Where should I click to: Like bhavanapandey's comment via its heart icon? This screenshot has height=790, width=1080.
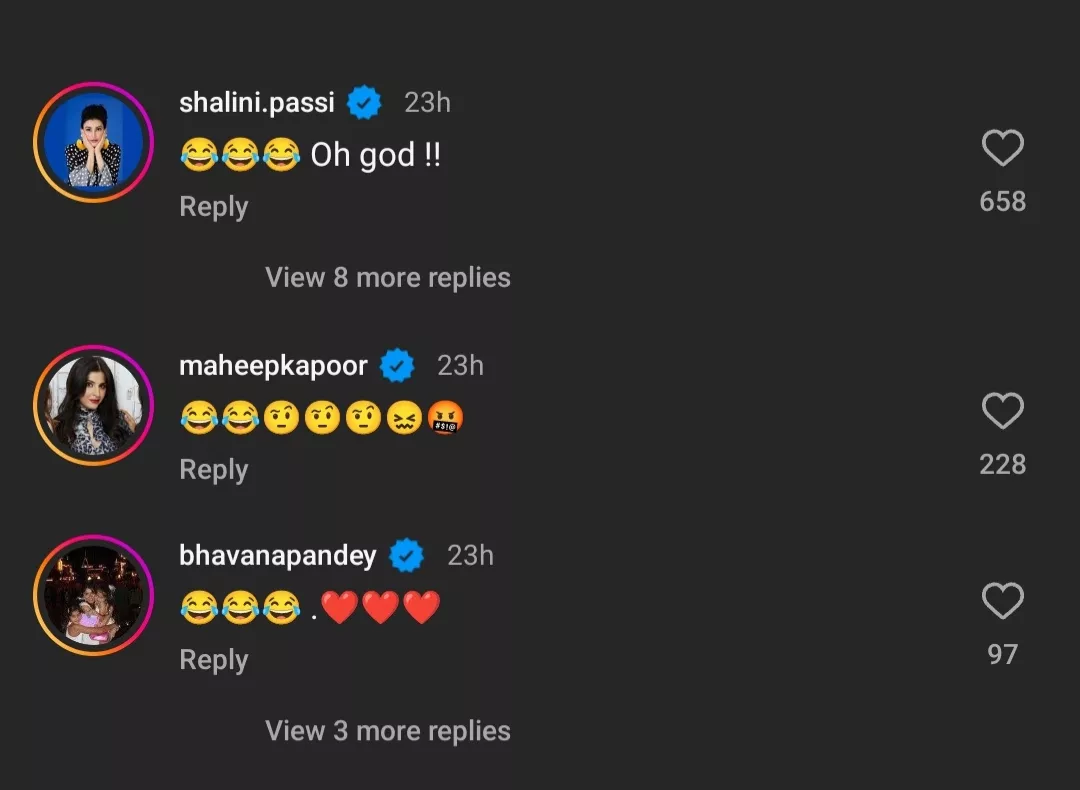coord(1003,600)
